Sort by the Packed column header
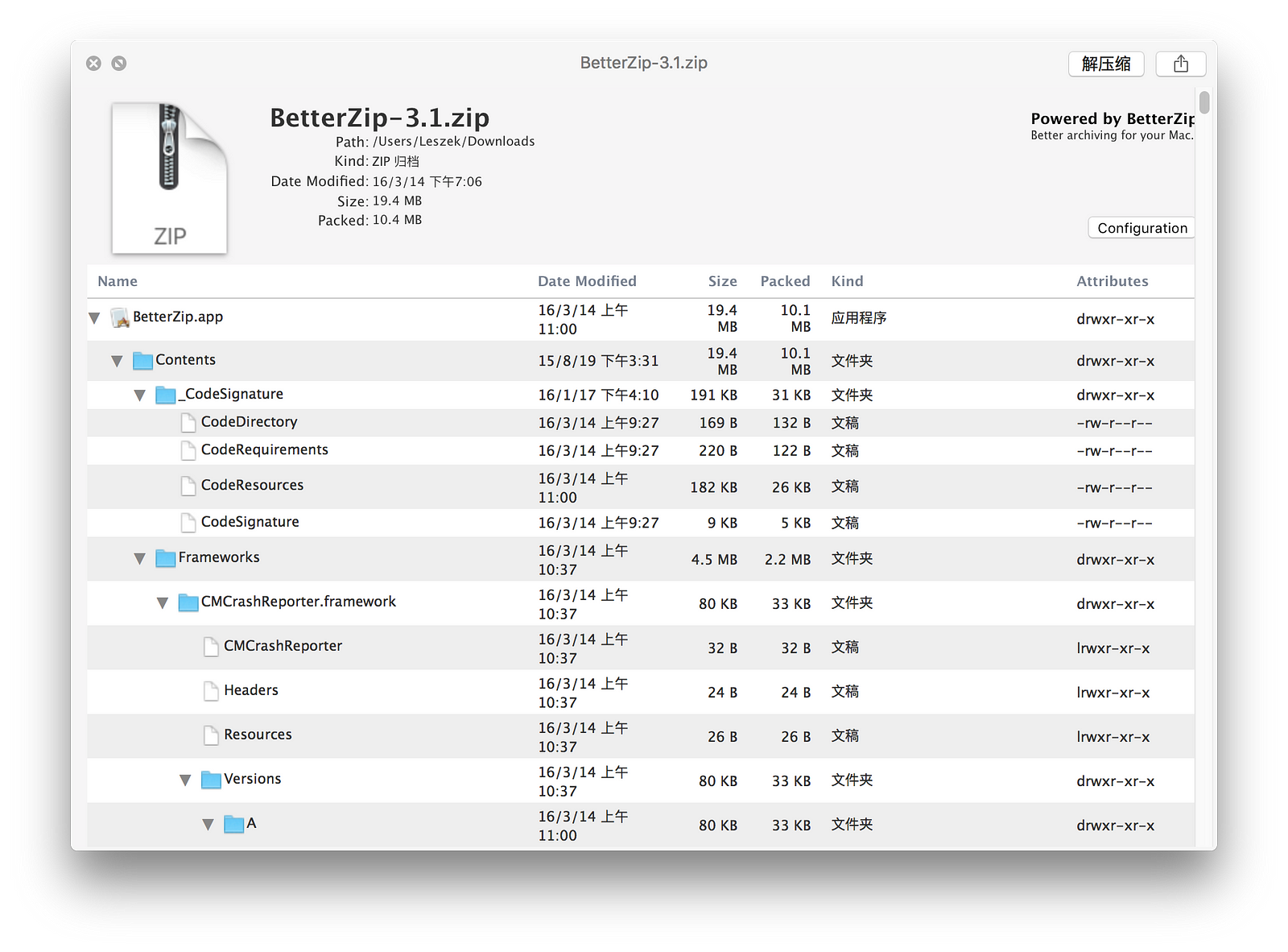 click(x=785, y=281)
